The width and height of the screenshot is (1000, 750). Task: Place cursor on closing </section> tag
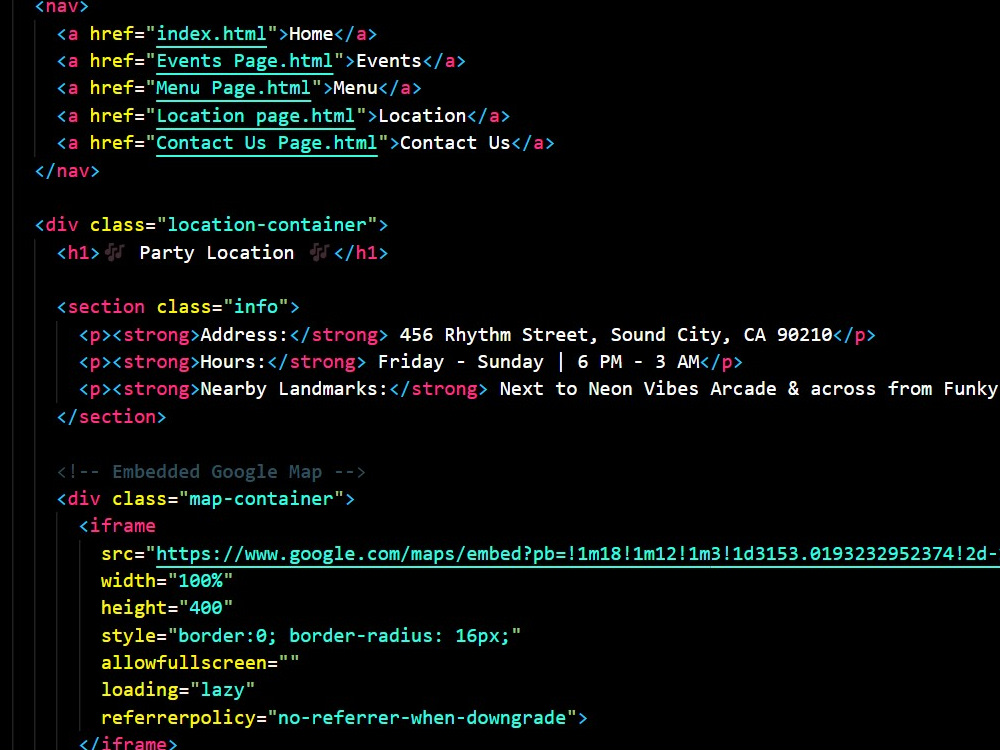coord(112,417)
